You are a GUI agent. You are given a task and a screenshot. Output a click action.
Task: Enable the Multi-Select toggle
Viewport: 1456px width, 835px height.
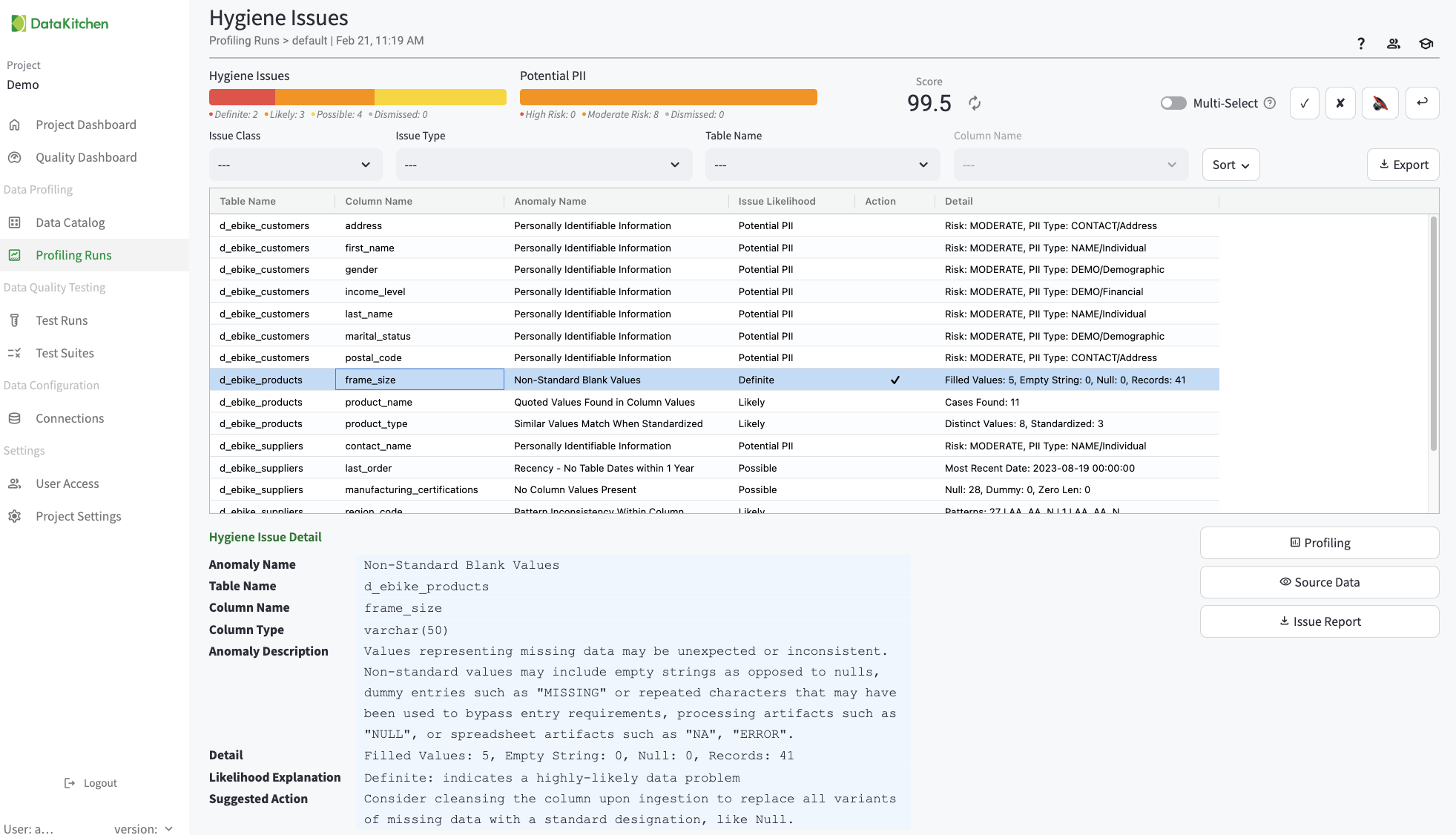[1173, 103]
